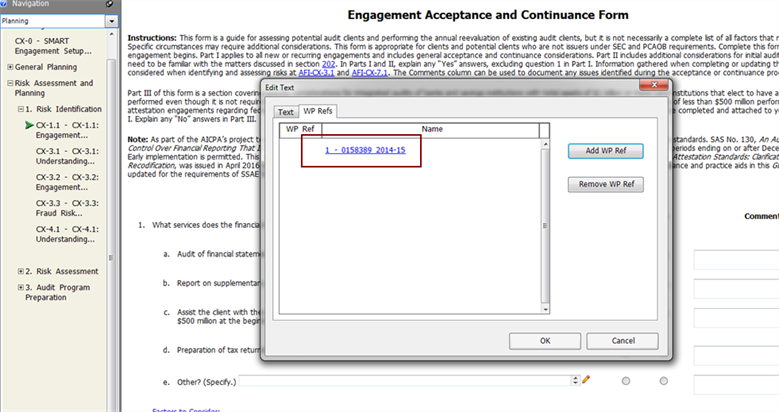Follow the section 202 link
Viewport: 779px width, 412px height.
click(x=328, y=64)
